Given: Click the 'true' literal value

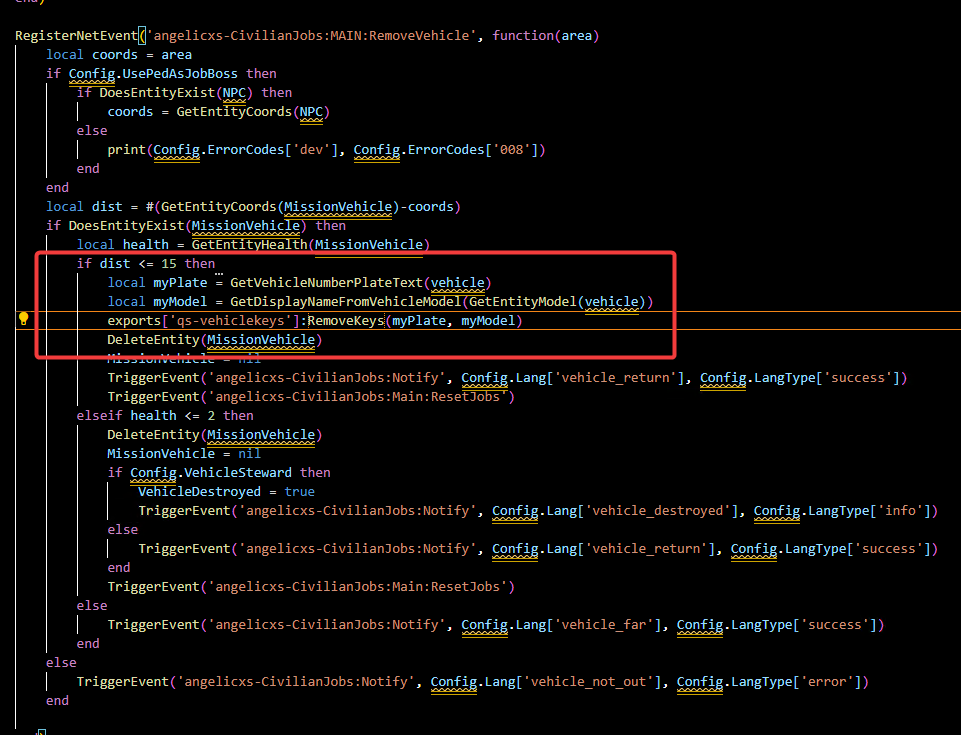Looking at the screenshot, I should tap(300, 492).
